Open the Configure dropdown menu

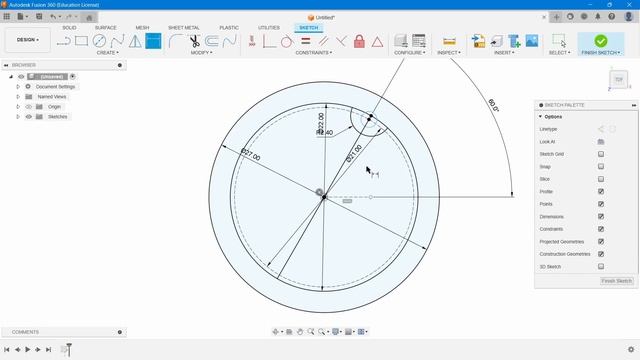point(410,53)
